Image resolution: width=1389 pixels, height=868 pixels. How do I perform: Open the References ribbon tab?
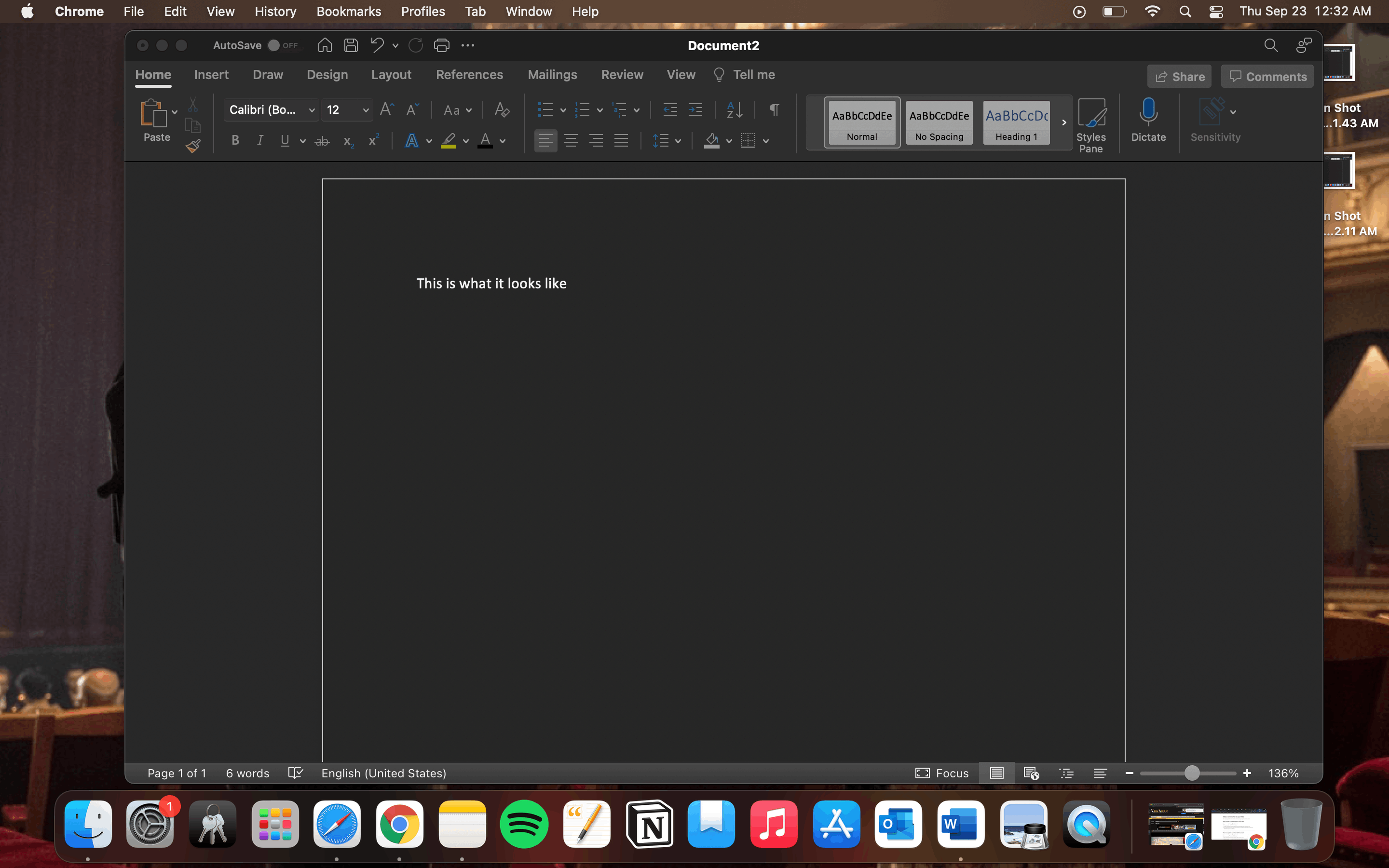pos(469,75)
